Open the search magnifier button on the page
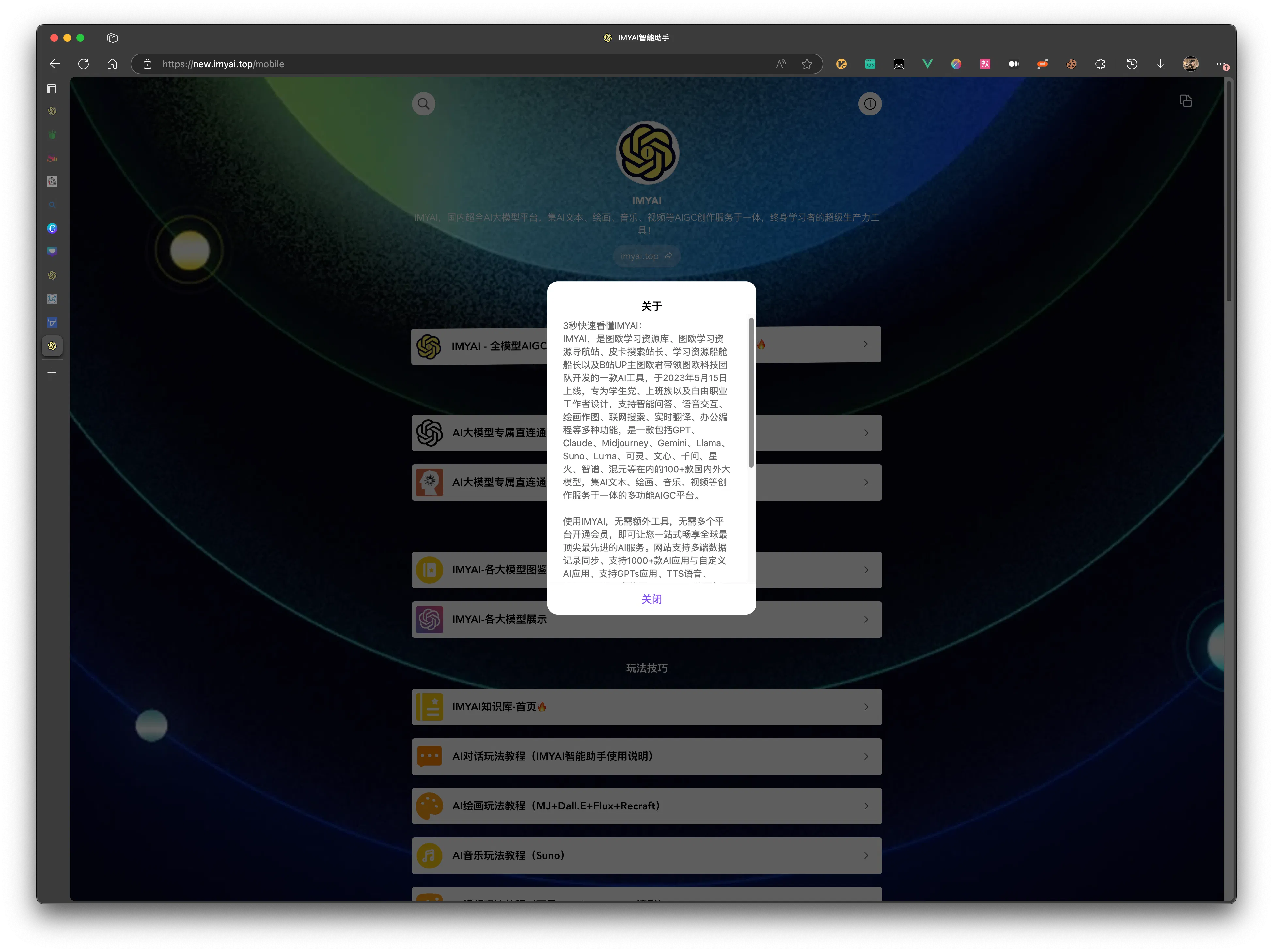 pyautogui.click(x=424, y=103)
